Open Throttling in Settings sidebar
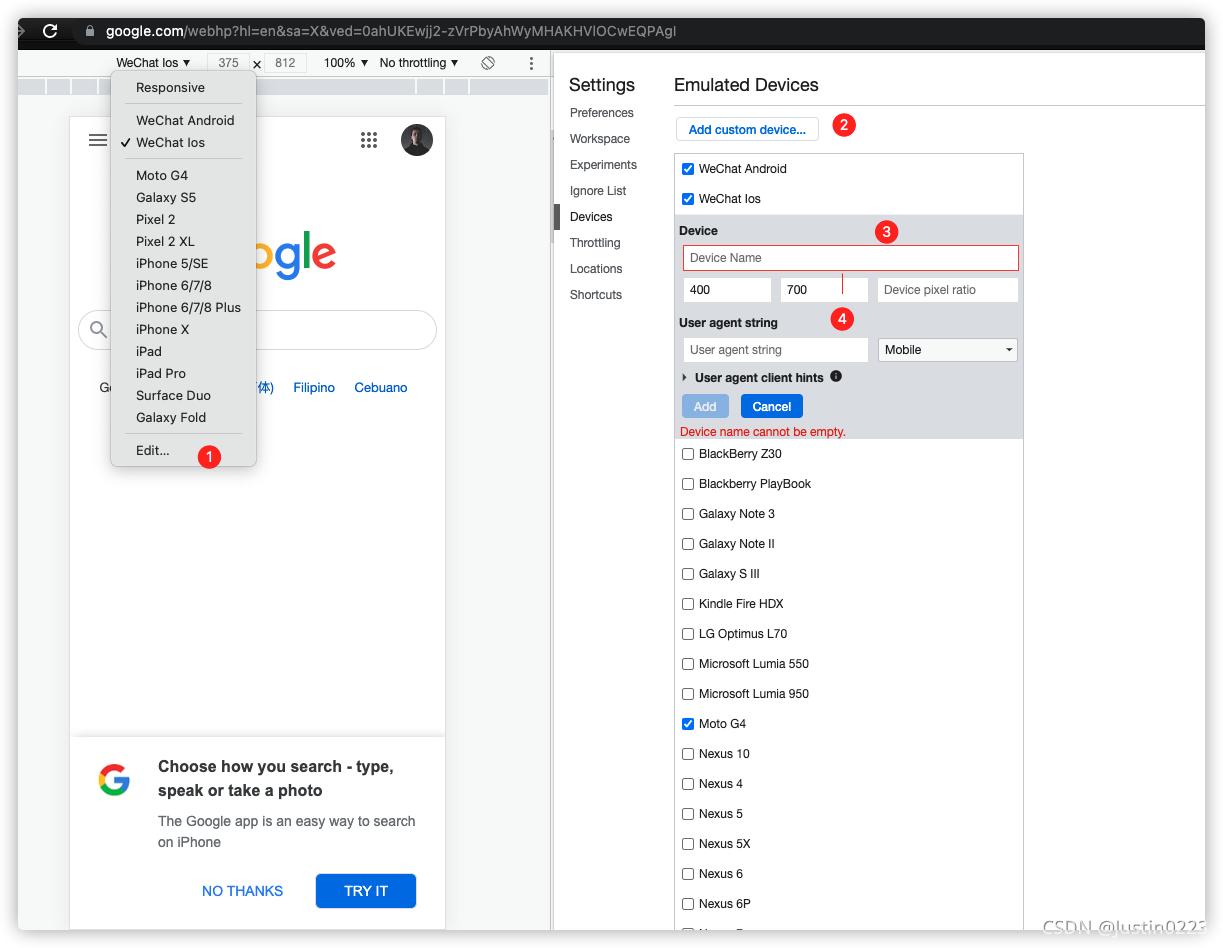 point(595,243)
